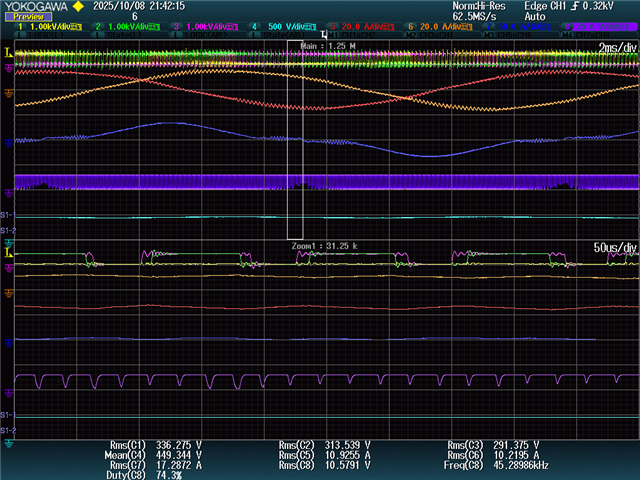Select highlighted purple channel 8 label
Image resolution: width=640 pixels, height=480 pixels.
(600, 27)
